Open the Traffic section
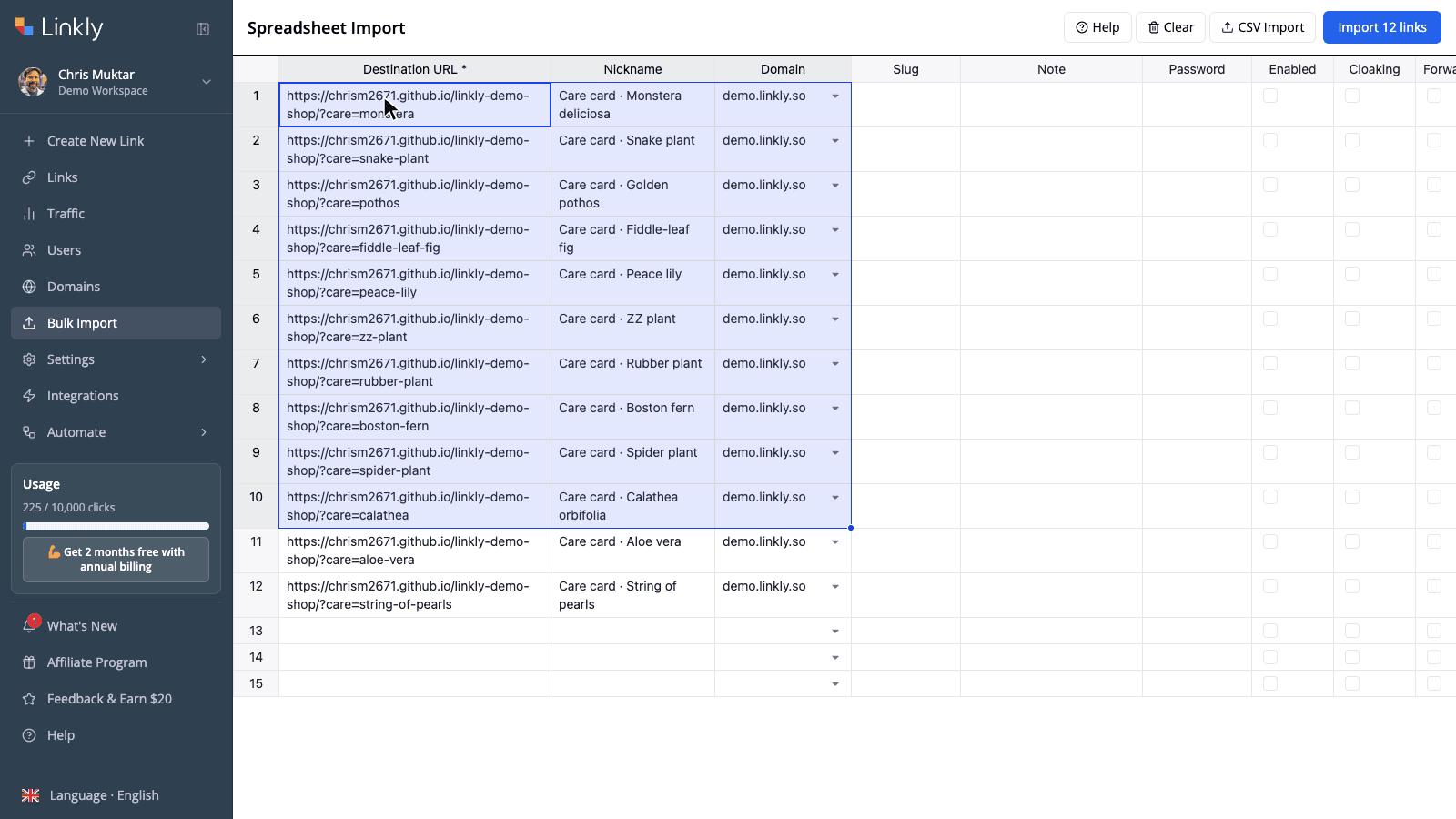1456x819 pixels. click(x=116, y=214)
